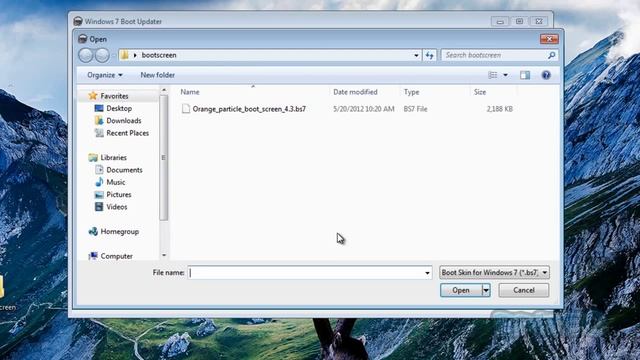Click the Back navigation arrow button
The width and height of the screenshot is (640, 360).
point(86,55)
